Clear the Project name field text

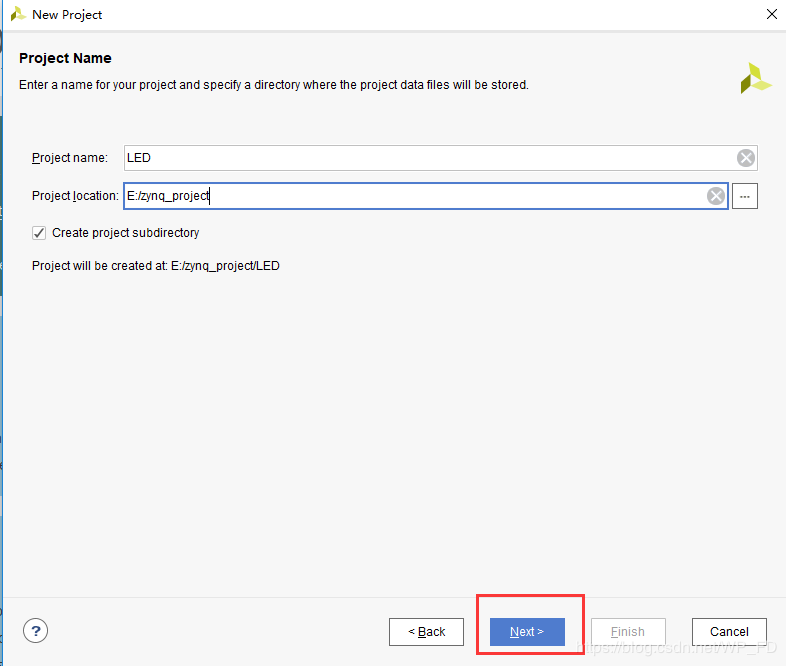pyautogui.click(x=746, y=158)
